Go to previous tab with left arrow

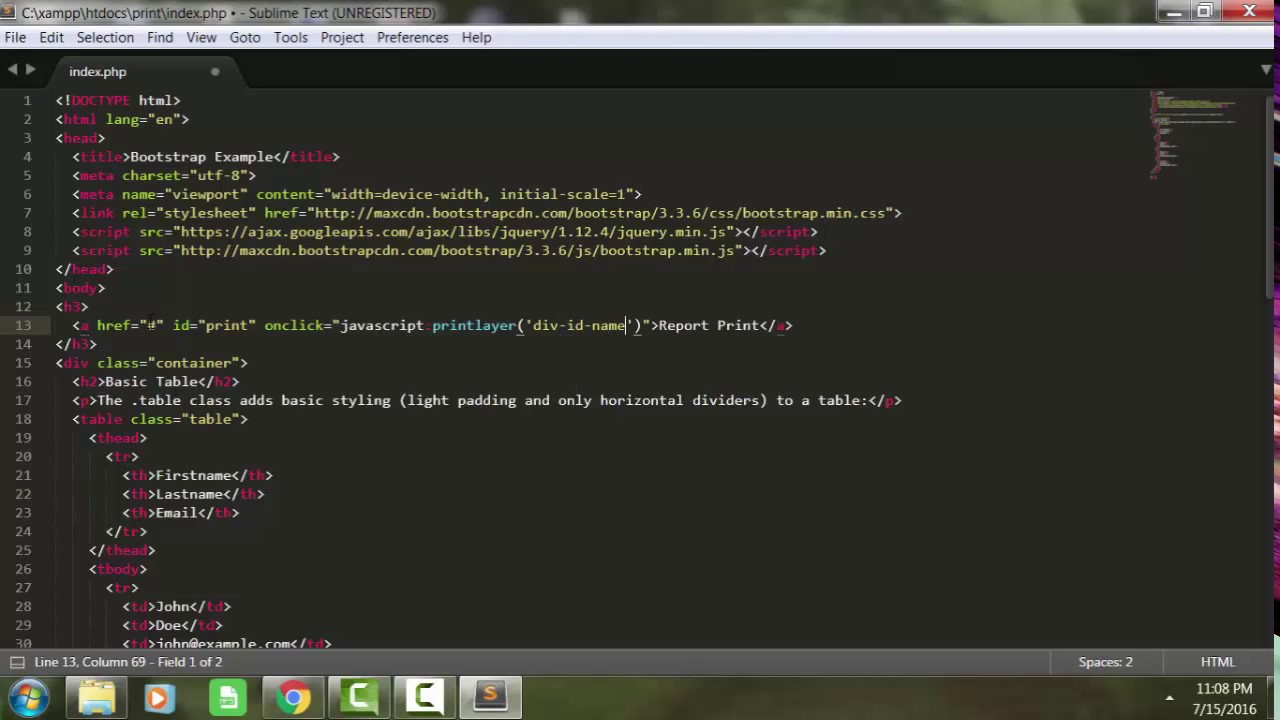point(12,69)
